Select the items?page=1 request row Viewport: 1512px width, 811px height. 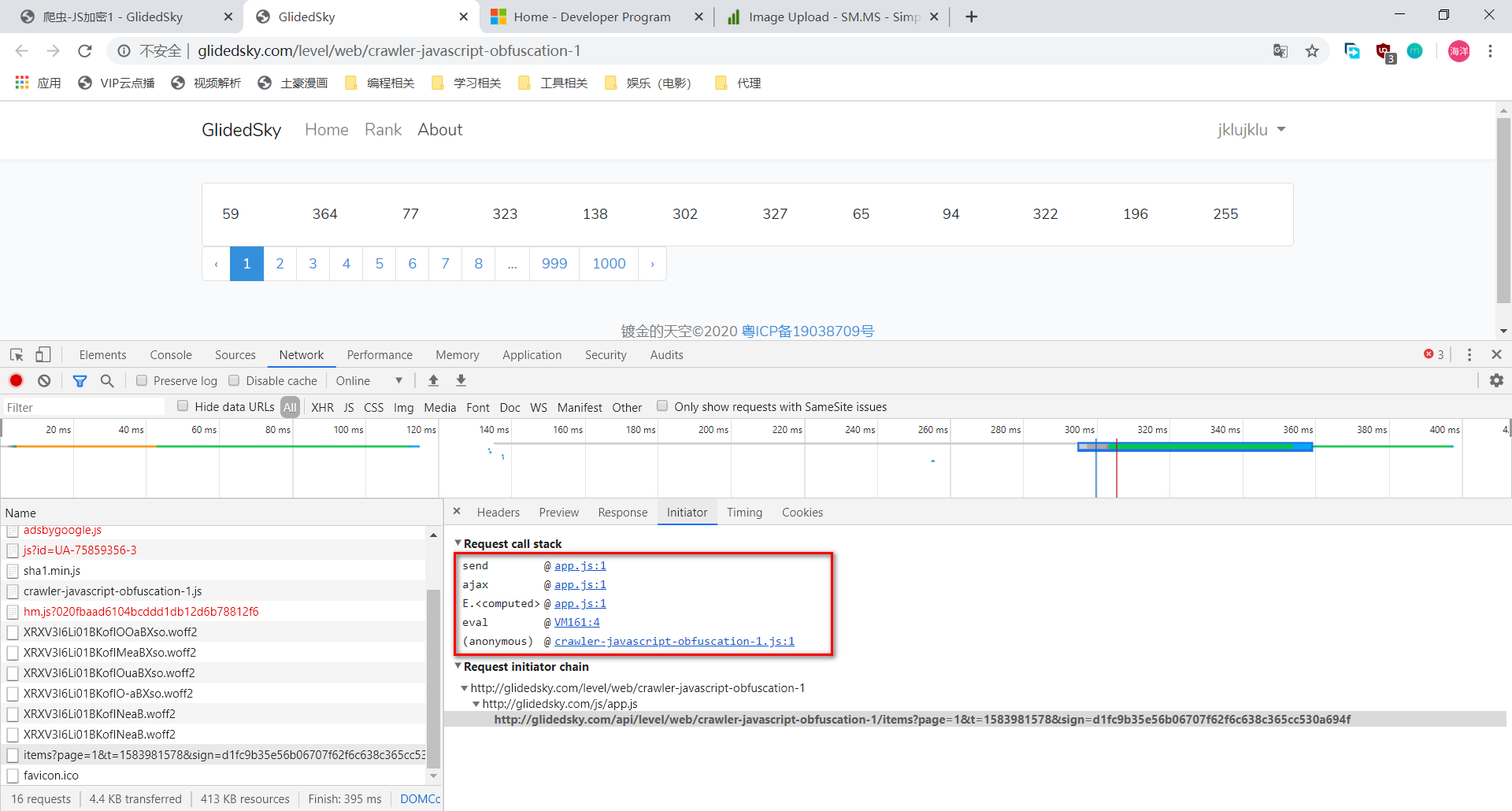pos(214,755)
